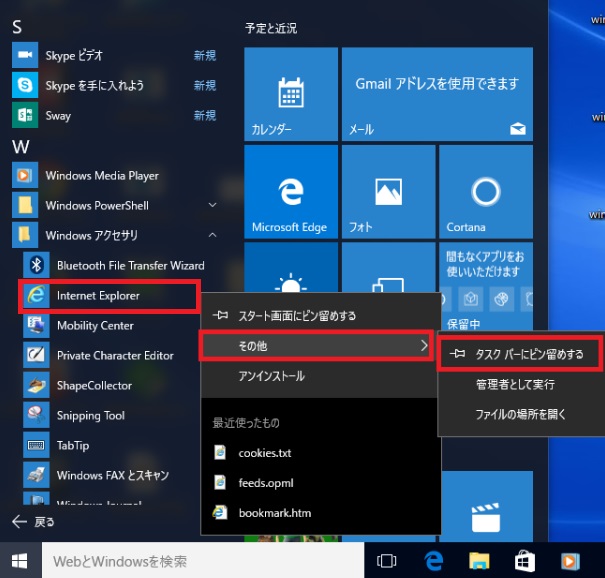The width and height of the screenshot is (605, 578).
Task: Open the Store from taskbar
Action: point(524,561)
